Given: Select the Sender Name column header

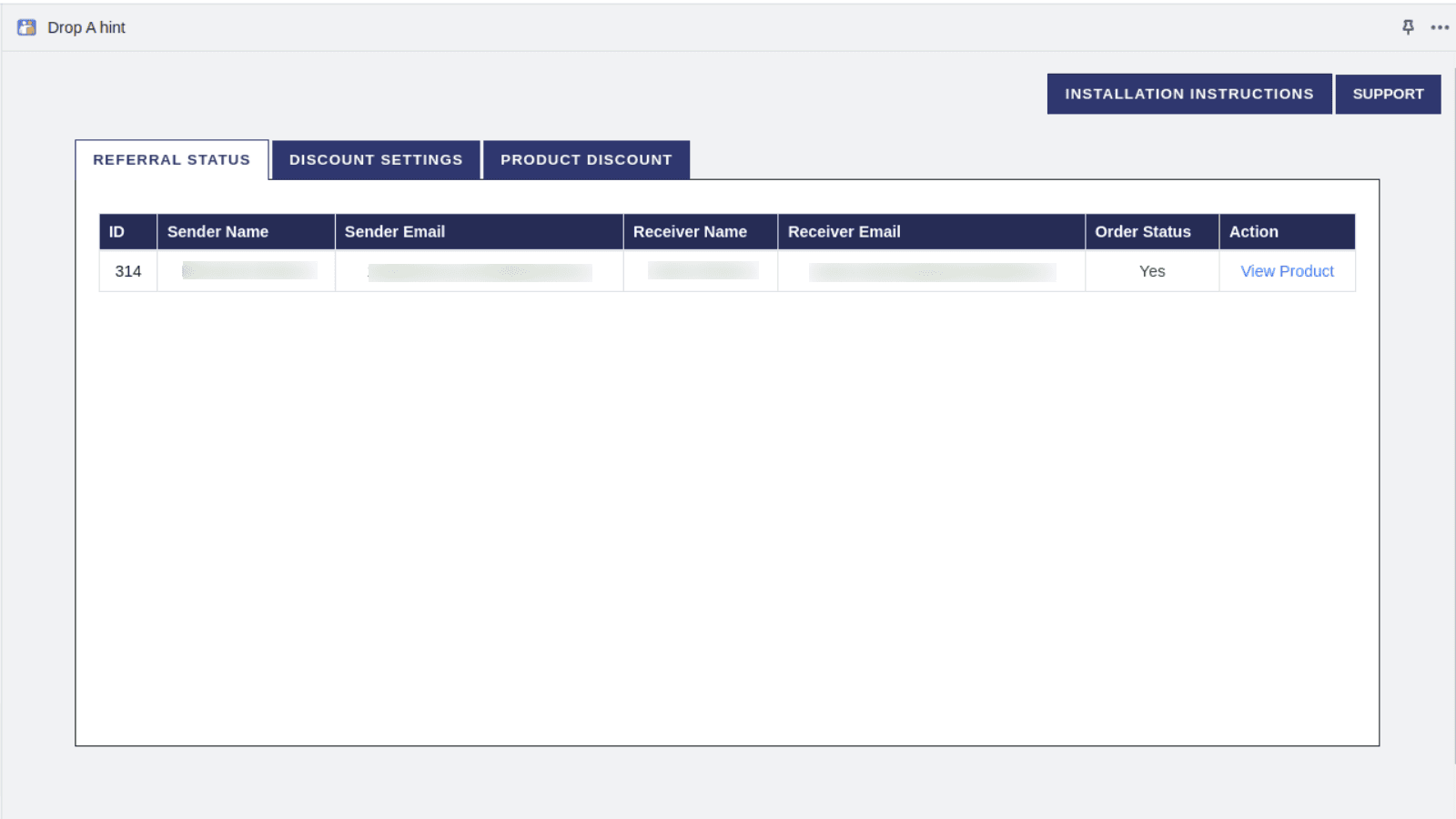Looking at the screenshot, I should pyautogui.click(x=217, y=232).
